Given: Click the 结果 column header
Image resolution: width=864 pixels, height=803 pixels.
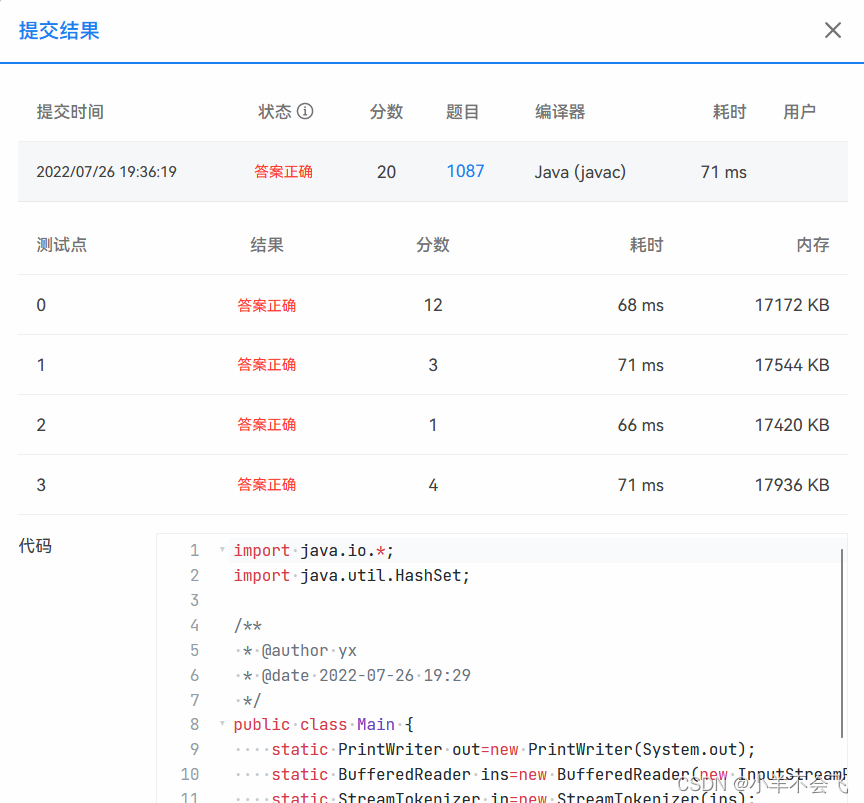Looking at the screenshot, I should [266, 245].
